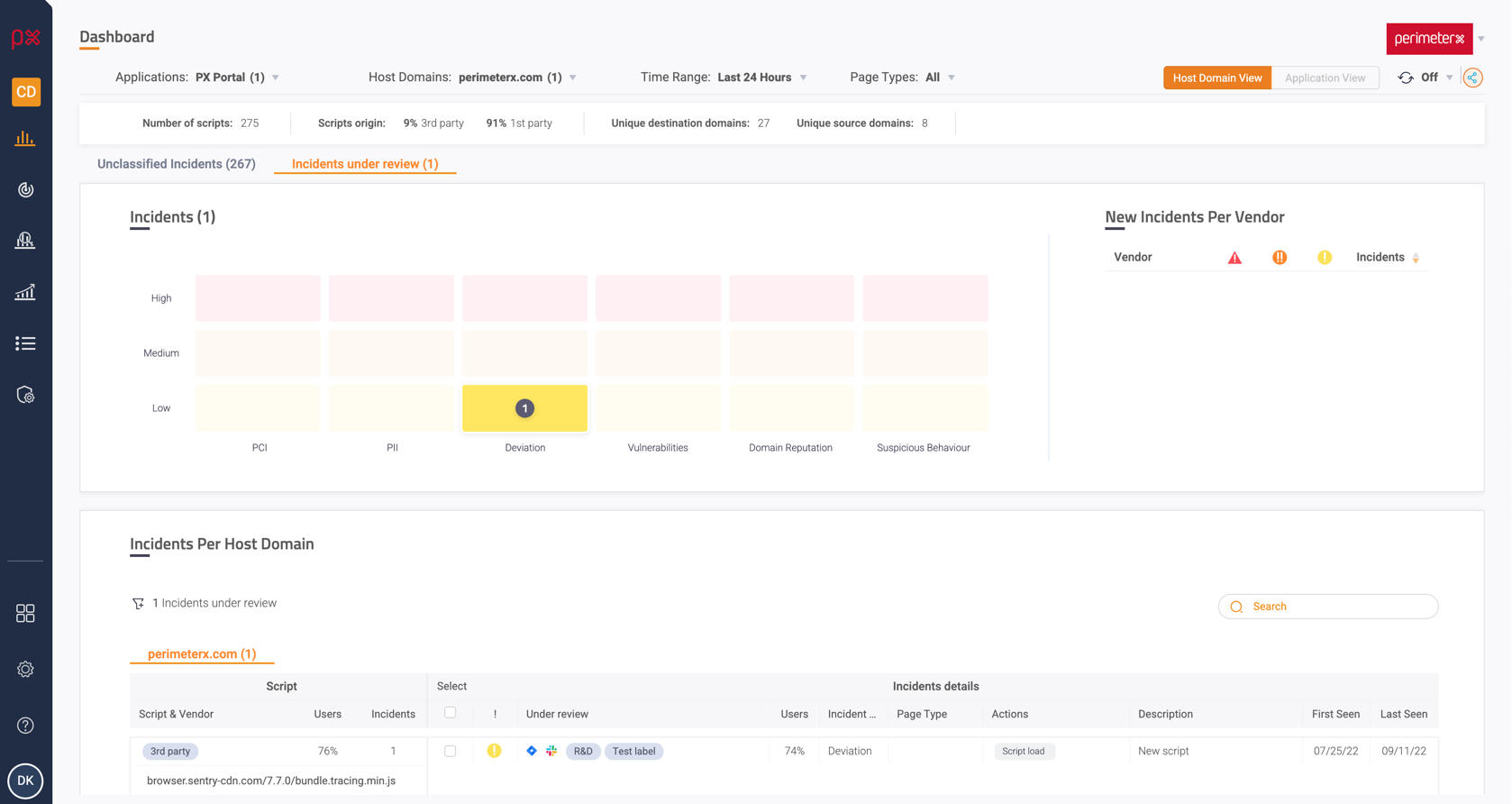1512x804 pixels.
Task: Open the perimeterx account dropdown arrow
Action: pyautogui.click(x=1481, y=39)
